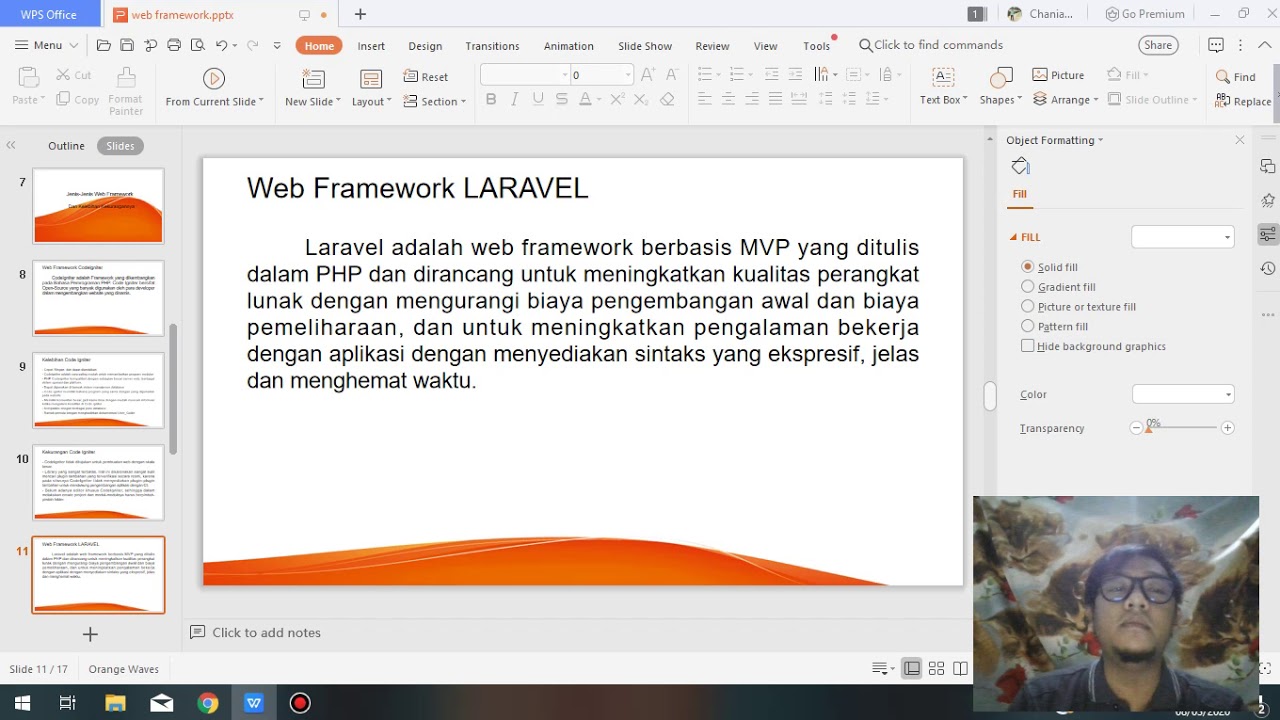Start slideshow From Current Slide
Viewport: 1280px width, 720px height.
[x=214, y=88]
